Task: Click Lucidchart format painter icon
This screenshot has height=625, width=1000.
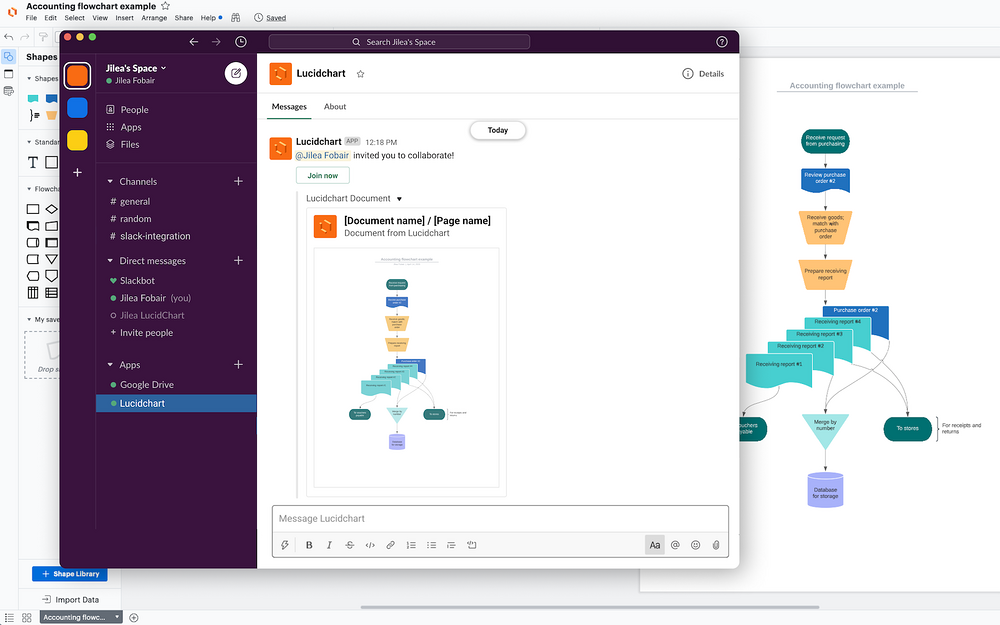Action: tap(43, 37)
